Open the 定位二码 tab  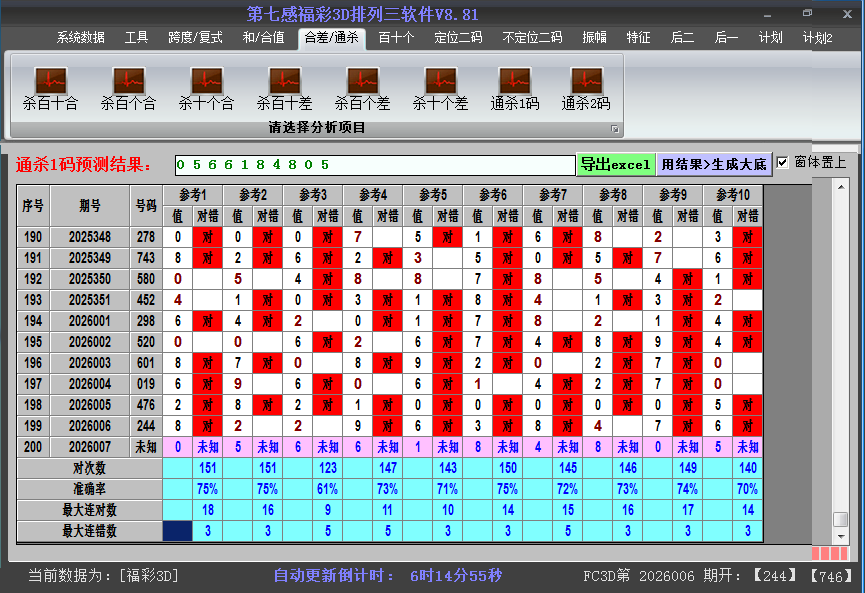[458, 38]
